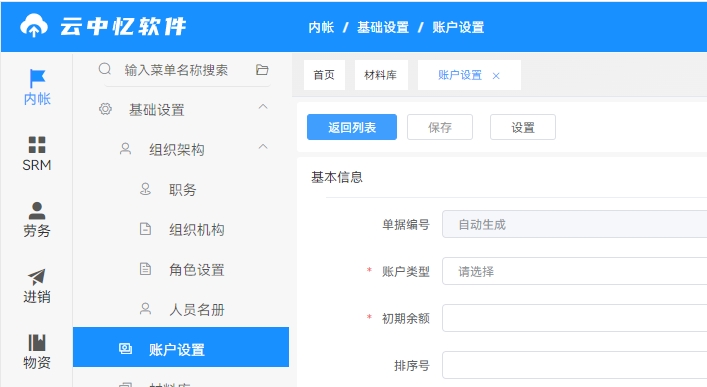Viewport: 707px width, 387px height.
Task: Open the 进销 paper plane module
Action: coord(37,286)
